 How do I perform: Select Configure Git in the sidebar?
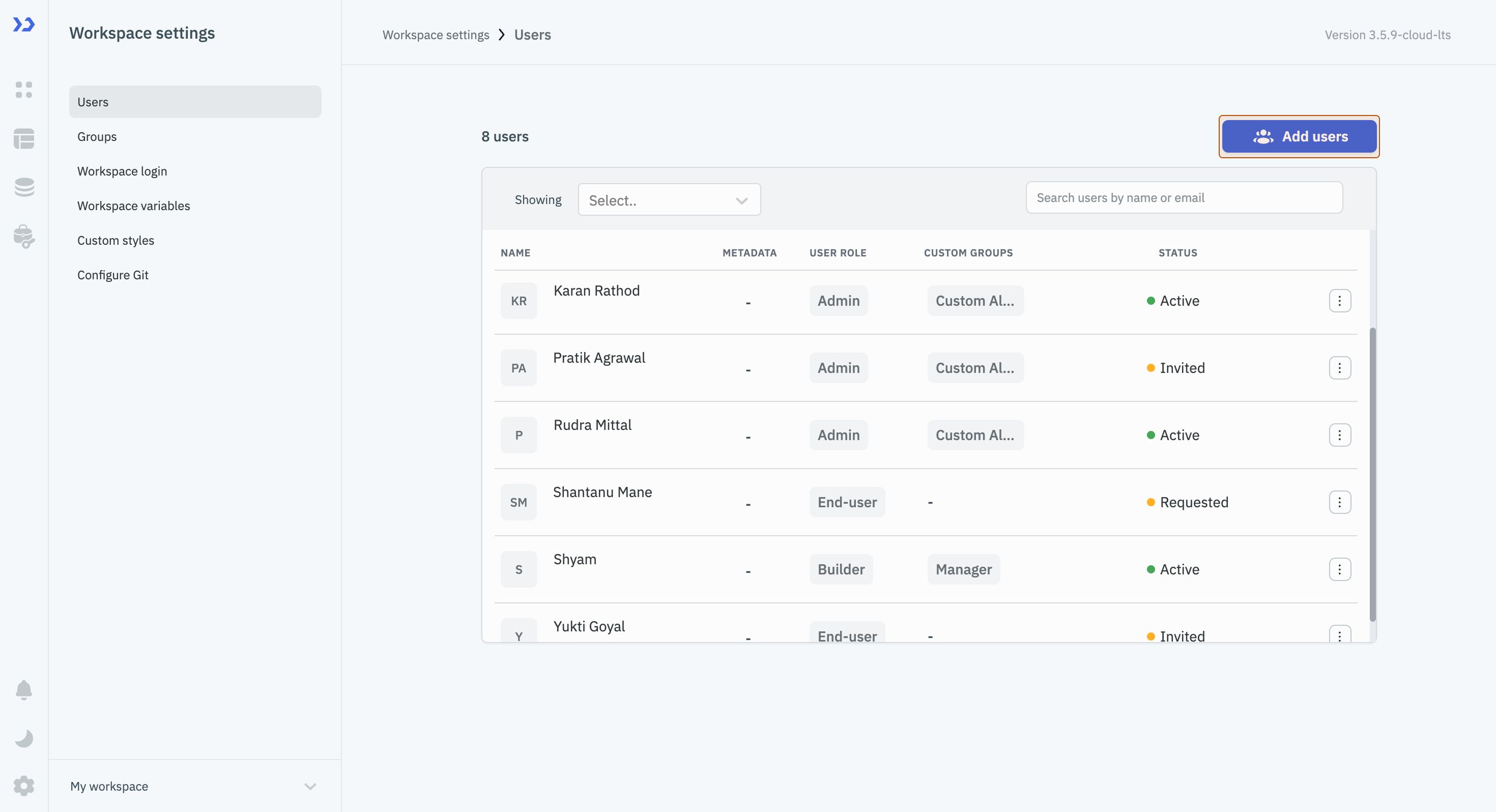click(112, 275)
